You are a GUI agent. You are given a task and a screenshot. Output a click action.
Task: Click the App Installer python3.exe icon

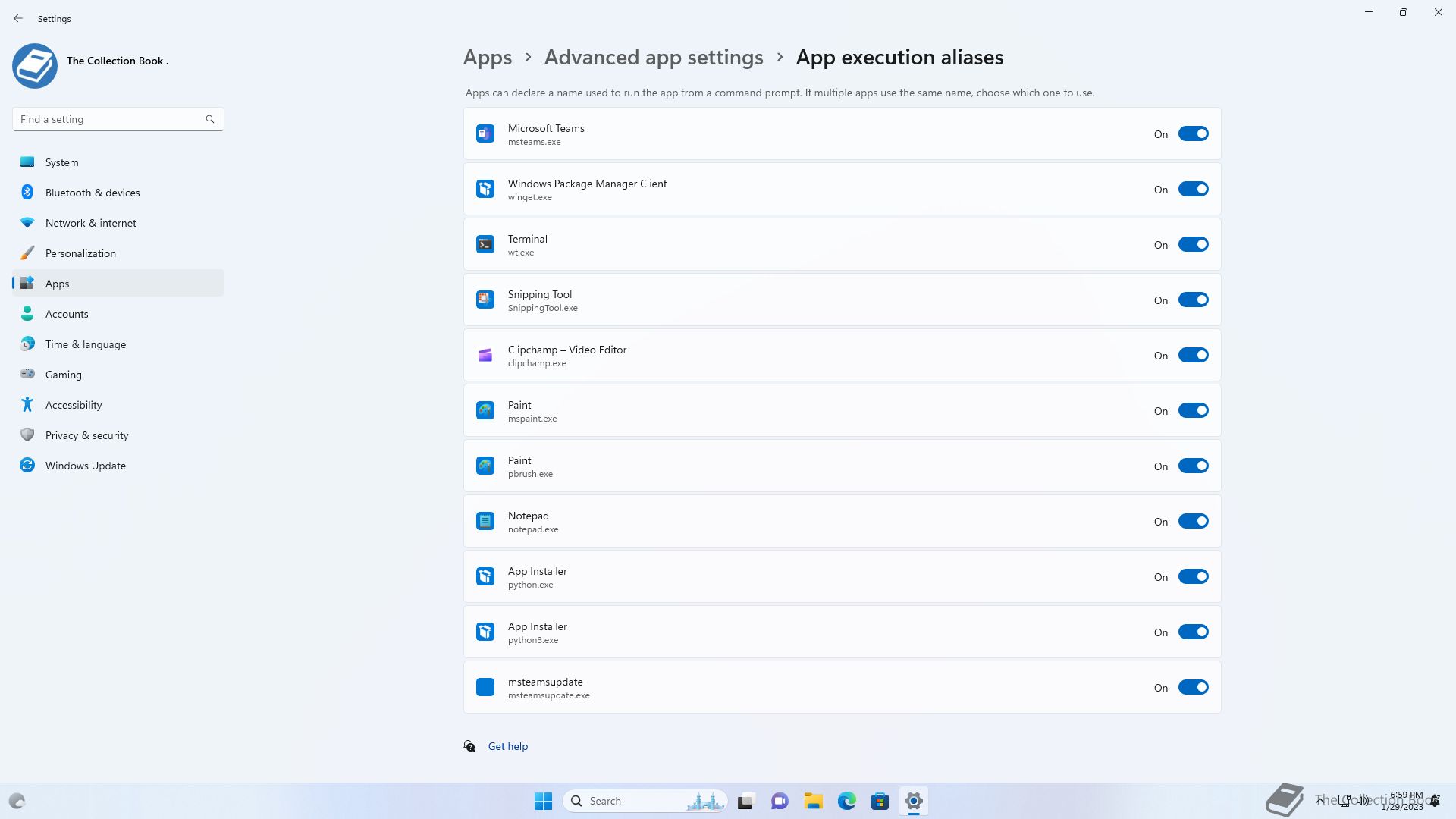(485, 632)
